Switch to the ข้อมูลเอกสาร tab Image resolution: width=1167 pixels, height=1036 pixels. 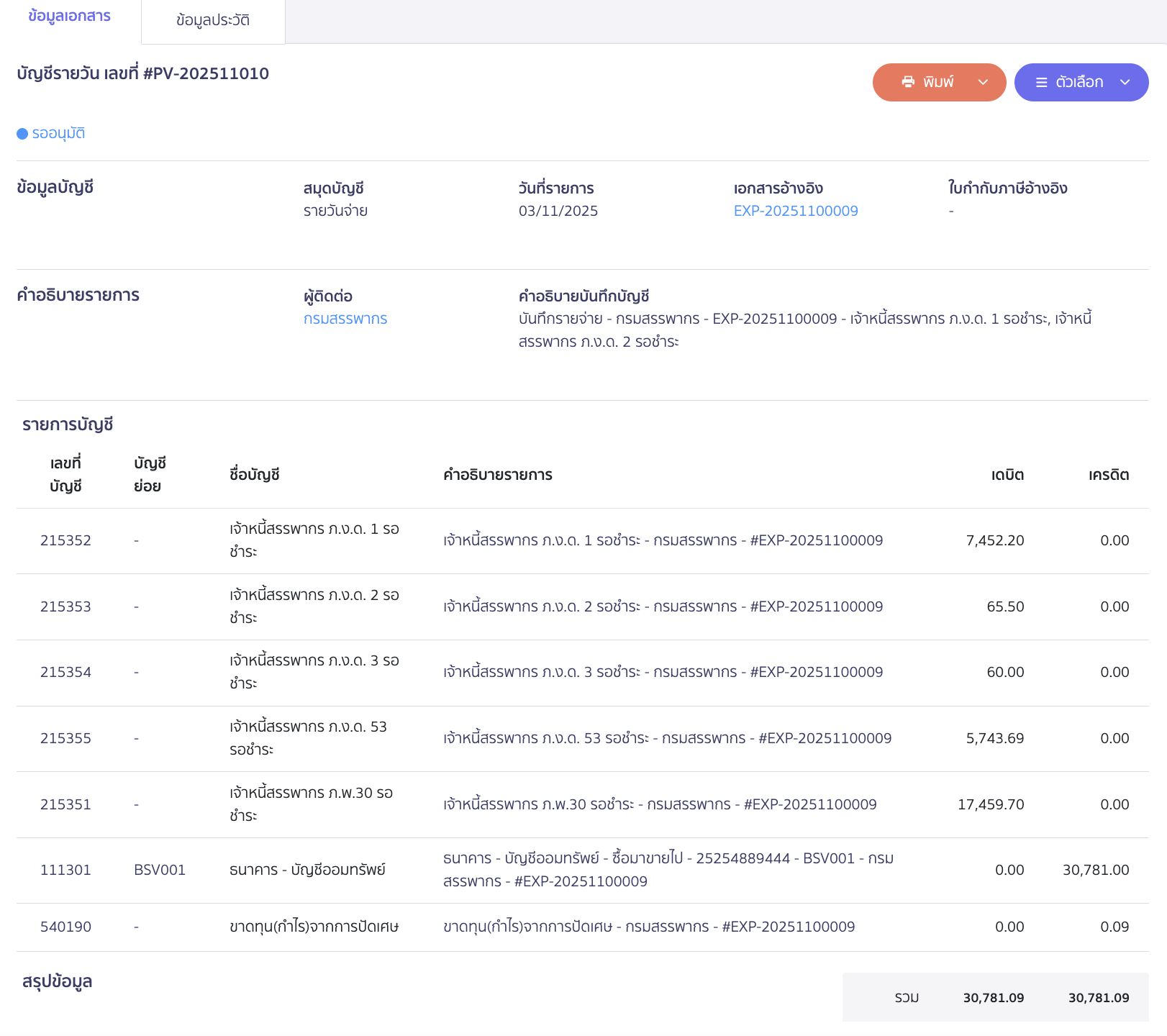click(69, 16)
